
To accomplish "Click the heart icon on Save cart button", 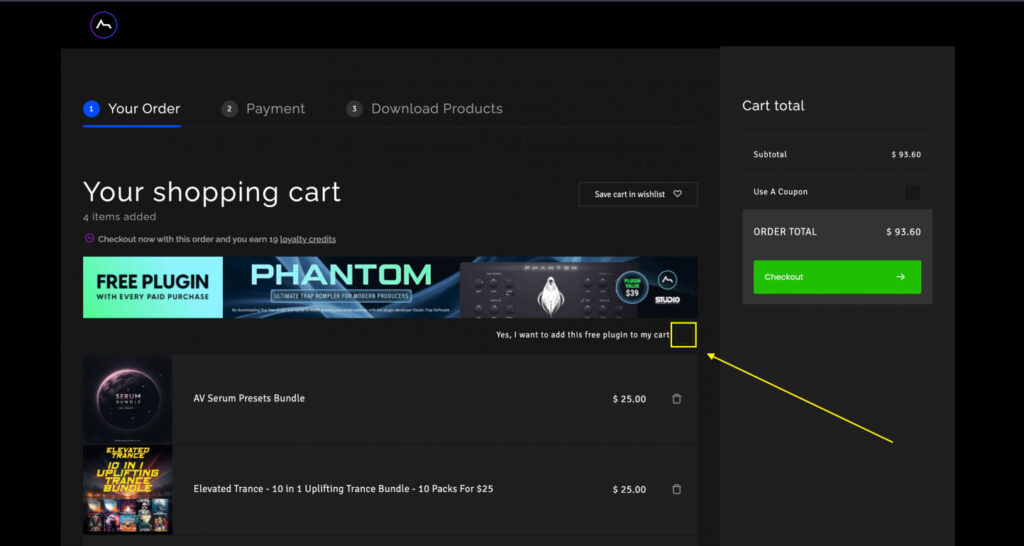I will [x=677, y=194].
